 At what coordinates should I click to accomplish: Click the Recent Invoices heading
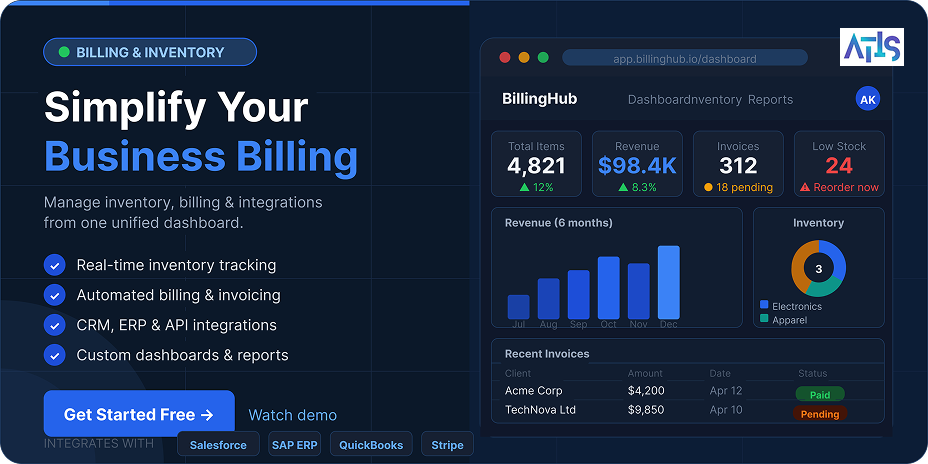click(547, 354)
